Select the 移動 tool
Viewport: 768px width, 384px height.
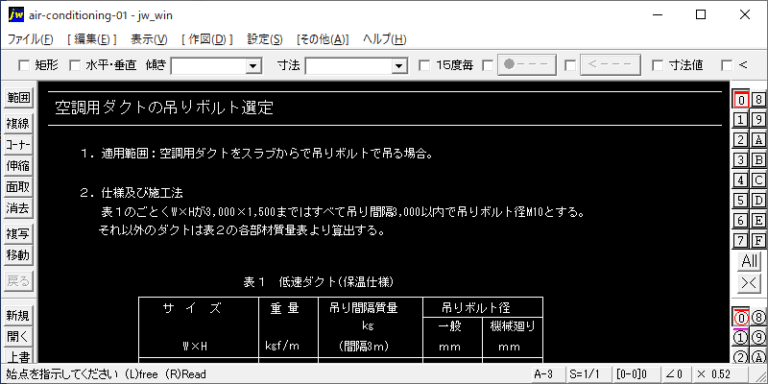click(x=18, y=255)
